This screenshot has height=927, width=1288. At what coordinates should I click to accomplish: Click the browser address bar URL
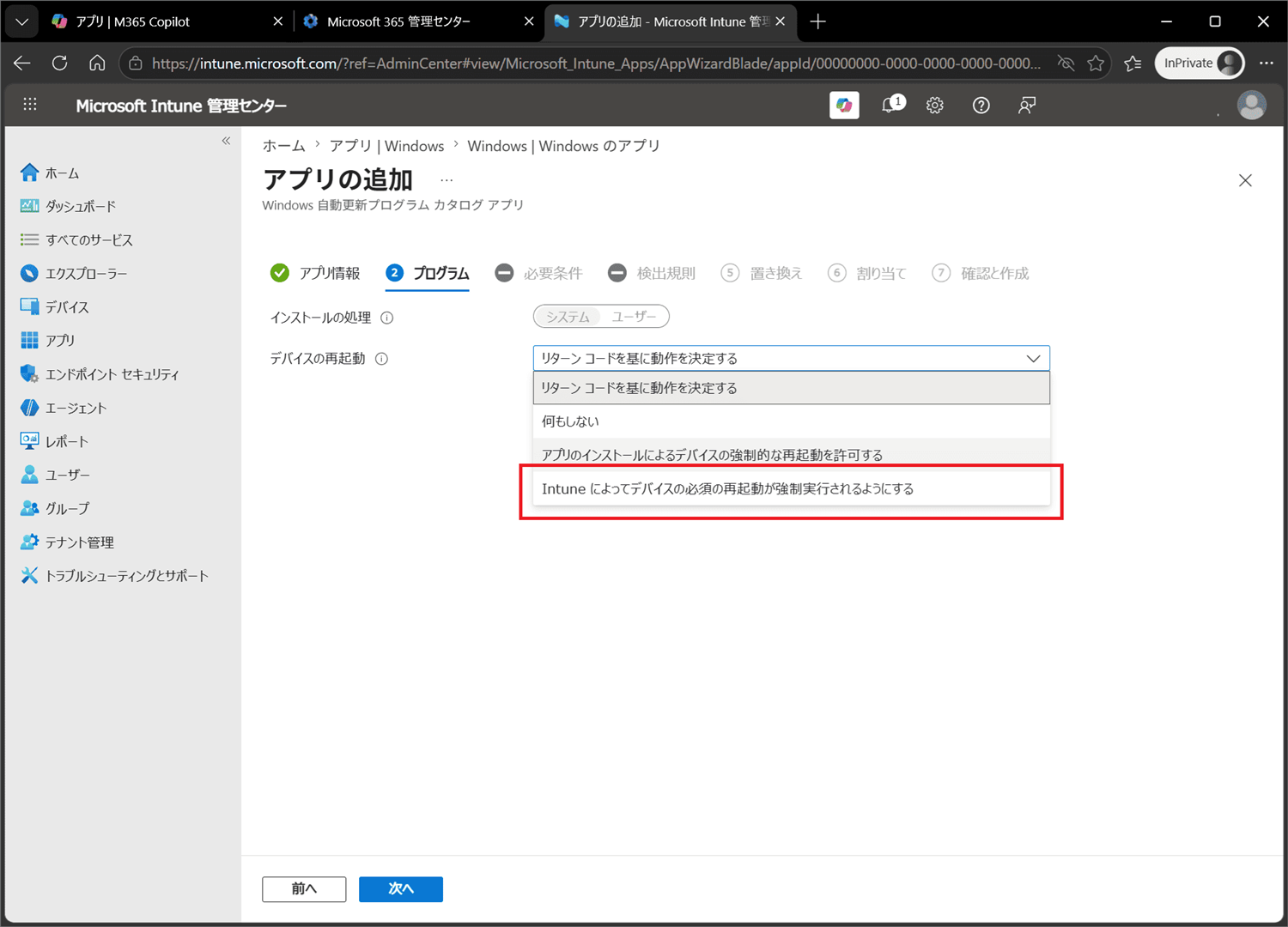tap(597, 63)
